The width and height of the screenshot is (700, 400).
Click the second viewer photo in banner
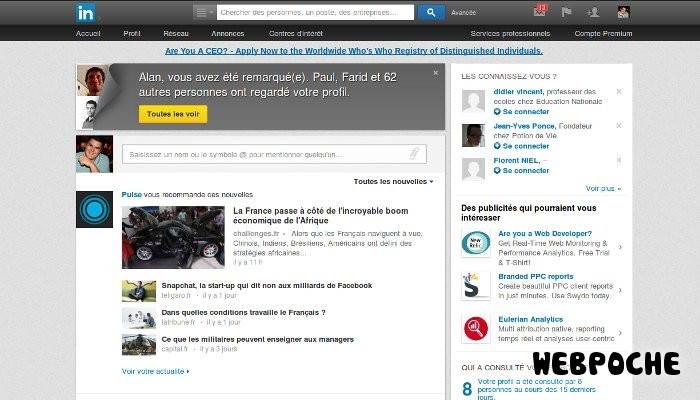point(90,113)
